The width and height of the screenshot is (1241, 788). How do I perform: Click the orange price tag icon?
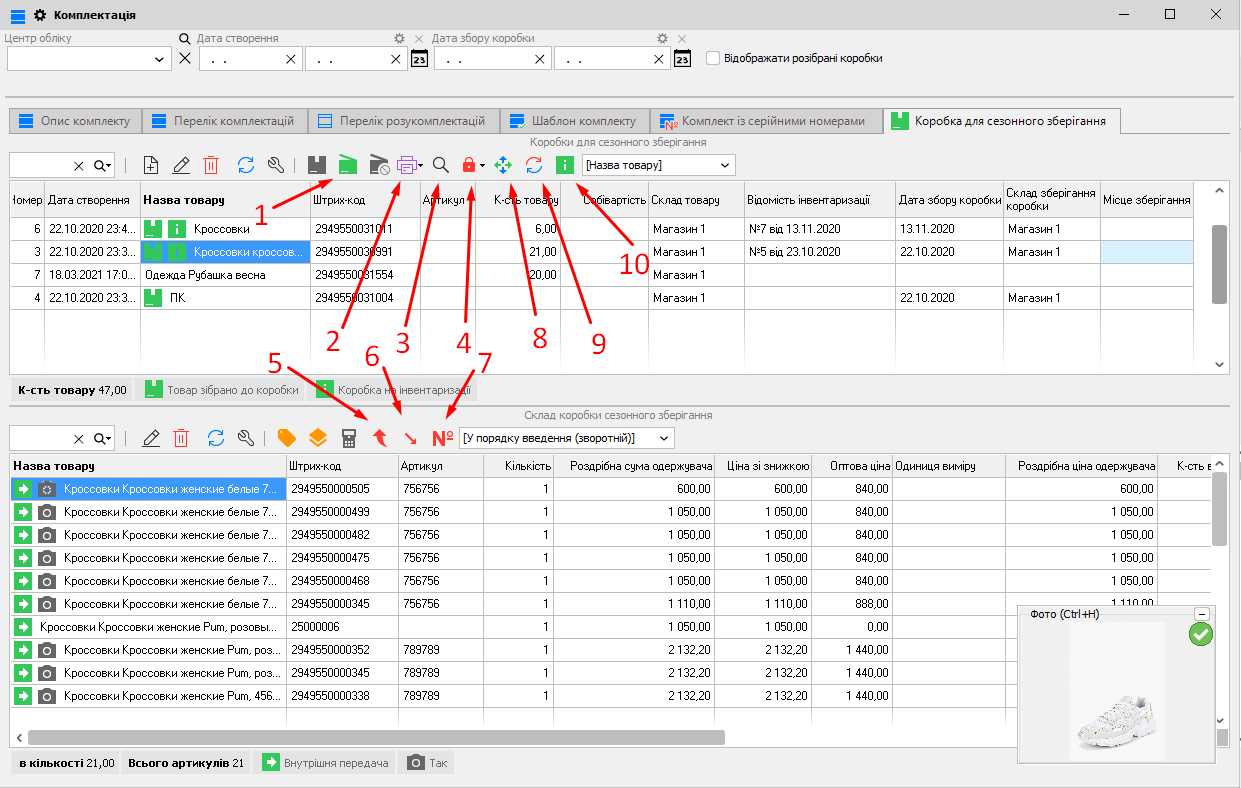pos(287,438)
